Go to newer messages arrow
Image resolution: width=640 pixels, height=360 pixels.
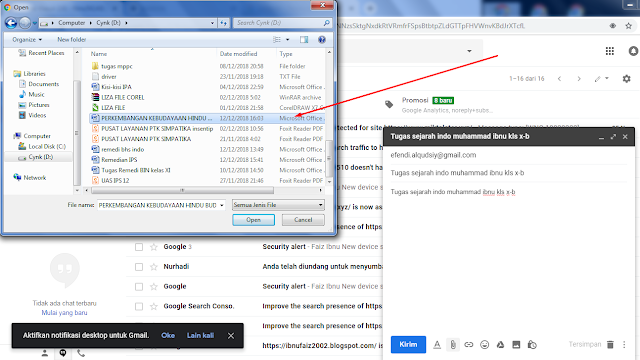click(x=560, y=79)
